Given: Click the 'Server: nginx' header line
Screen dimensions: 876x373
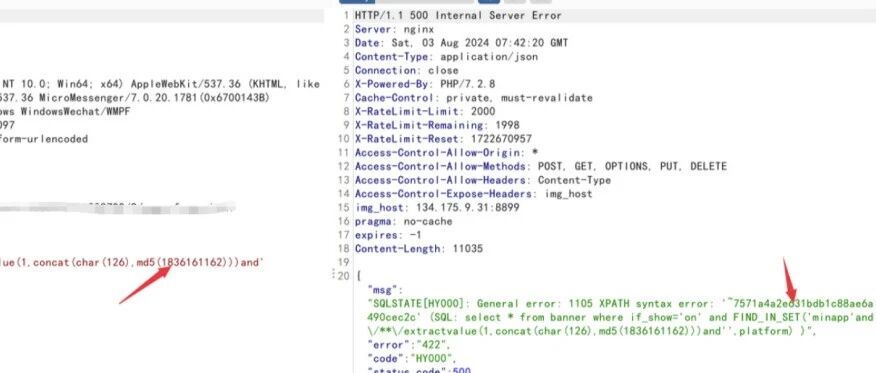Looking at the screenshot, I should 394,29.
